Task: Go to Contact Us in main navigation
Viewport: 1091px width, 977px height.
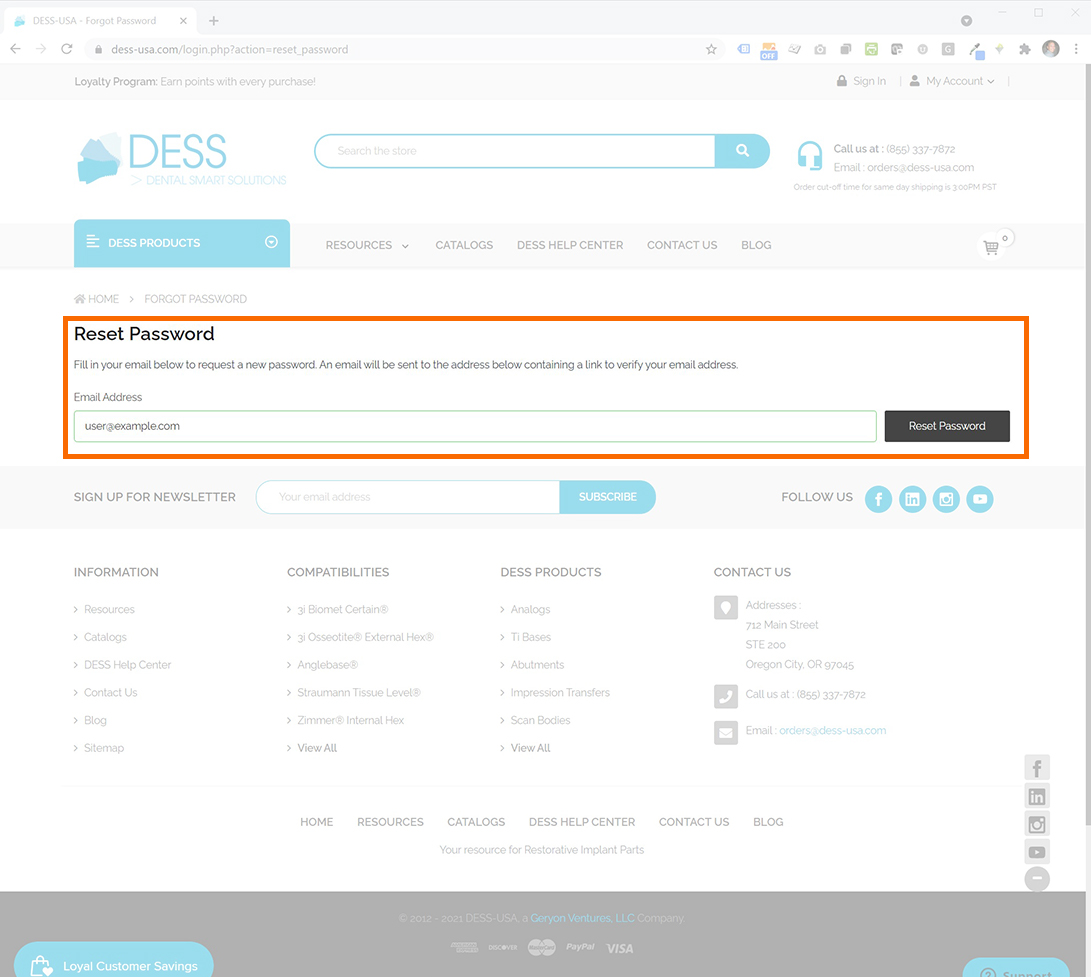Action: click(x=682, y=245)
